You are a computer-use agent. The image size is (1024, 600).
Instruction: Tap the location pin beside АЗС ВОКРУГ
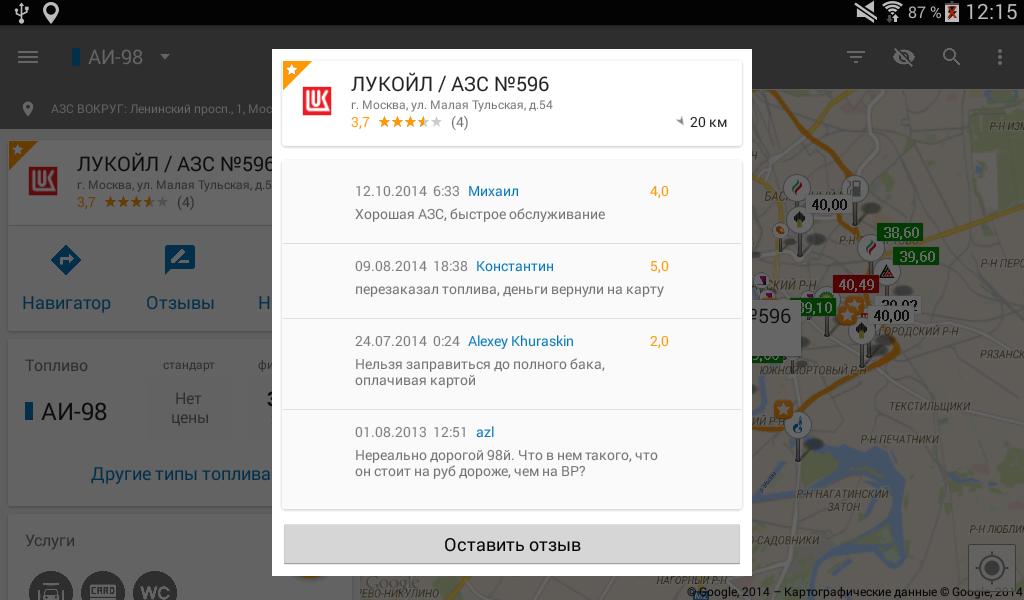[27, 109]
